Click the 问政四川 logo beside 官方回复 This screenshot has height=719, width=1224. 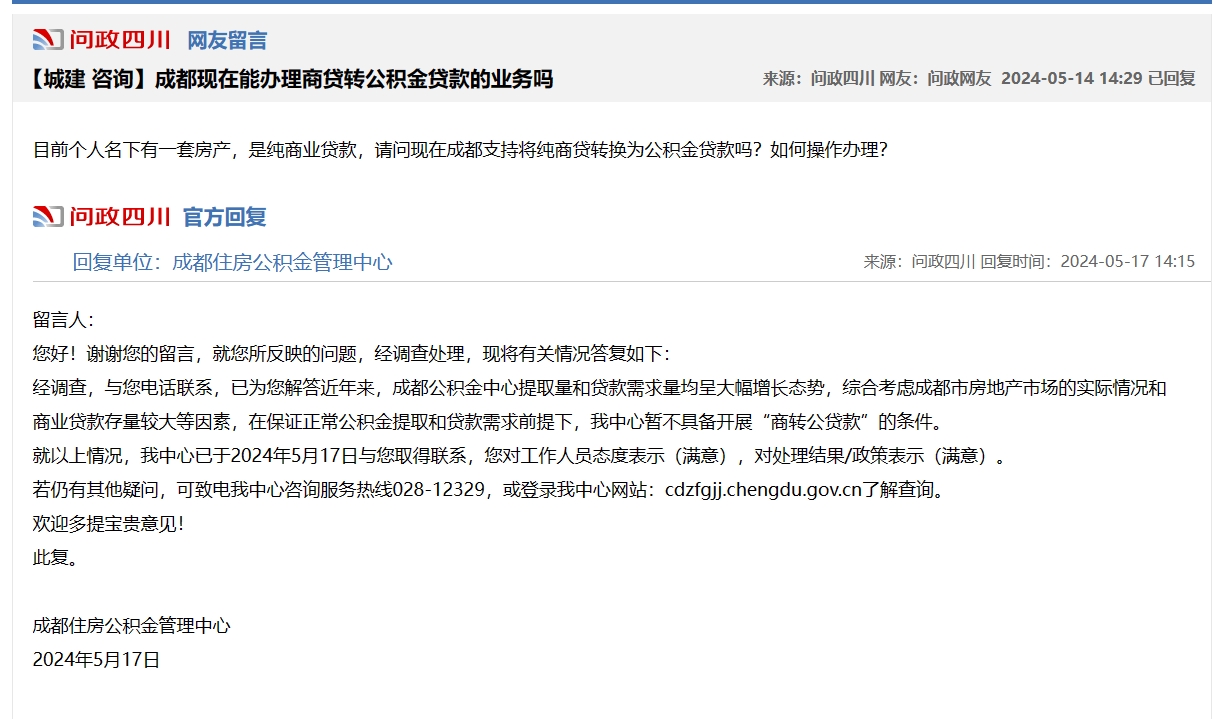[102, 216]
